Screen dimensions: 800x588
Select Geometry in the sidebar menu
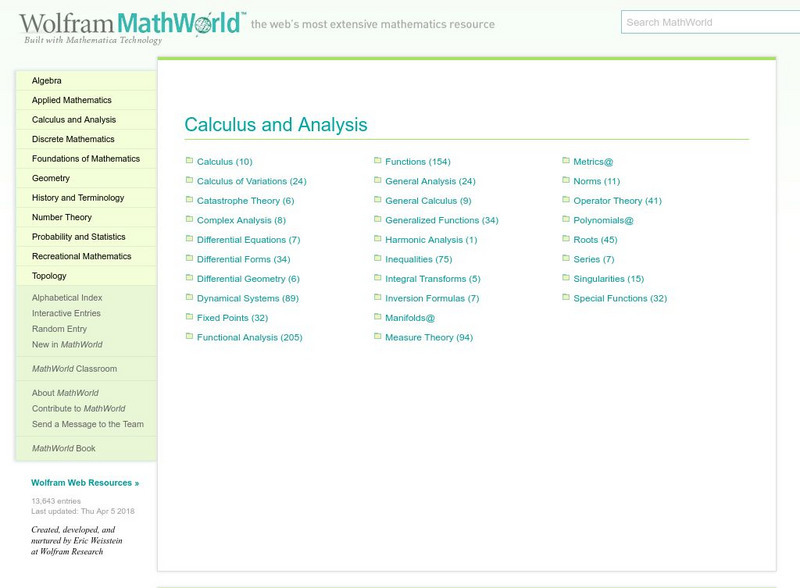pos(51,178)
